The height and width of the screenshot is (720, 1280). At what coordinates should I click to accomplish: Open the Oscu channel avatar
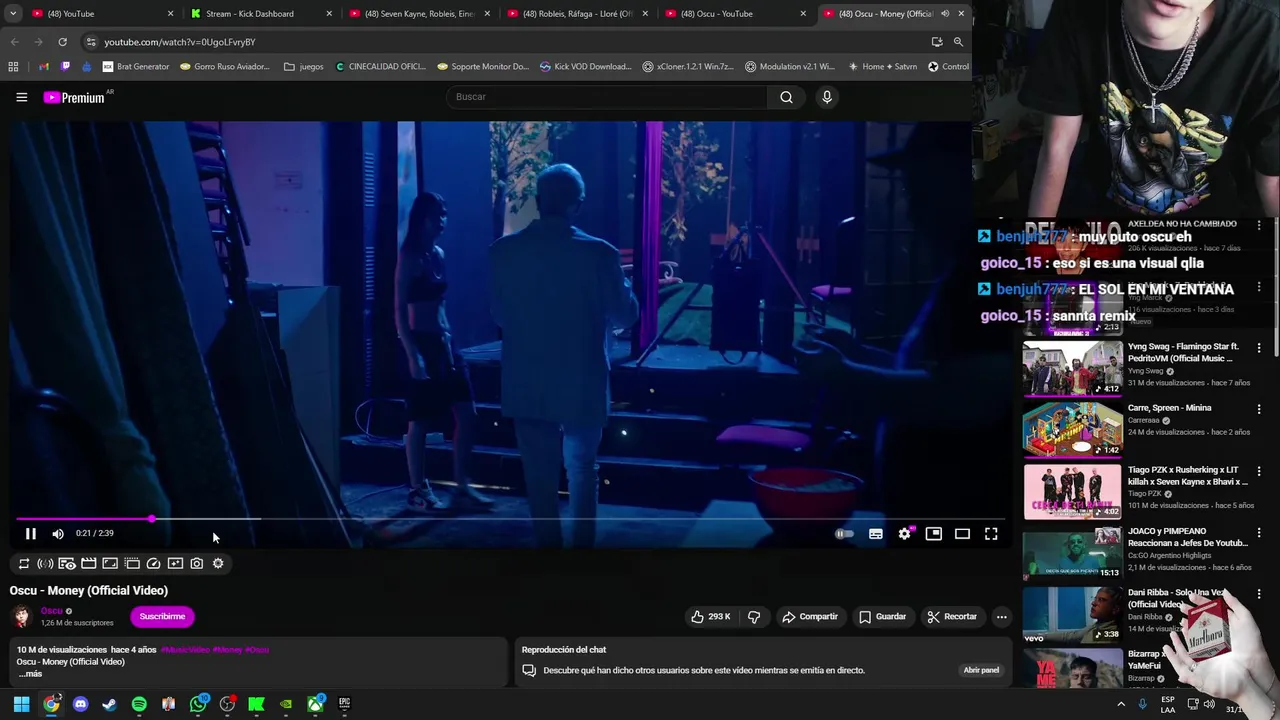22,617
